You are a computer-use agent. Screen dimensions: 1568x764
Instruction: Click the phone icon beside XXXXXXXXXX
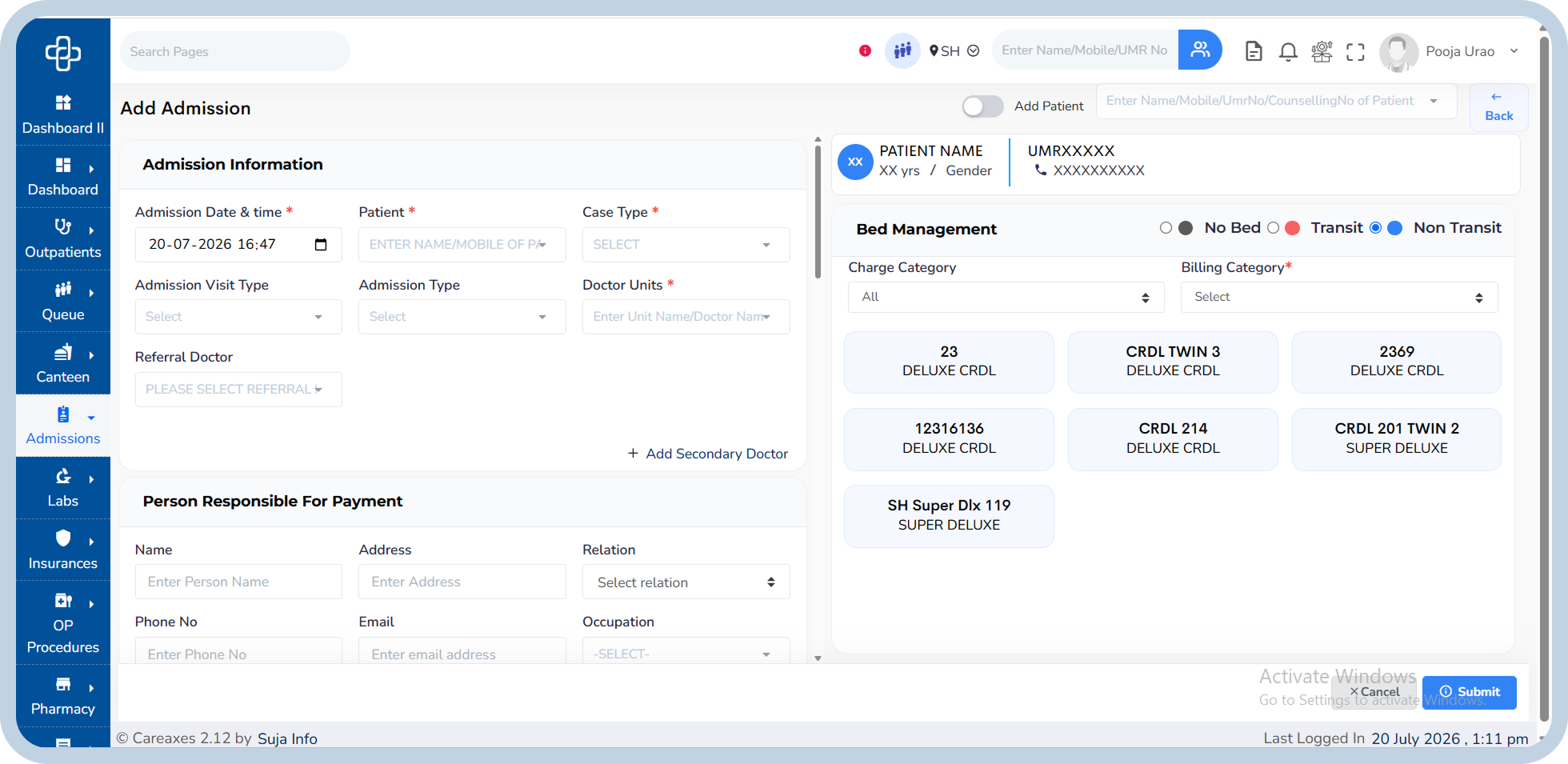pos(1040,170)
